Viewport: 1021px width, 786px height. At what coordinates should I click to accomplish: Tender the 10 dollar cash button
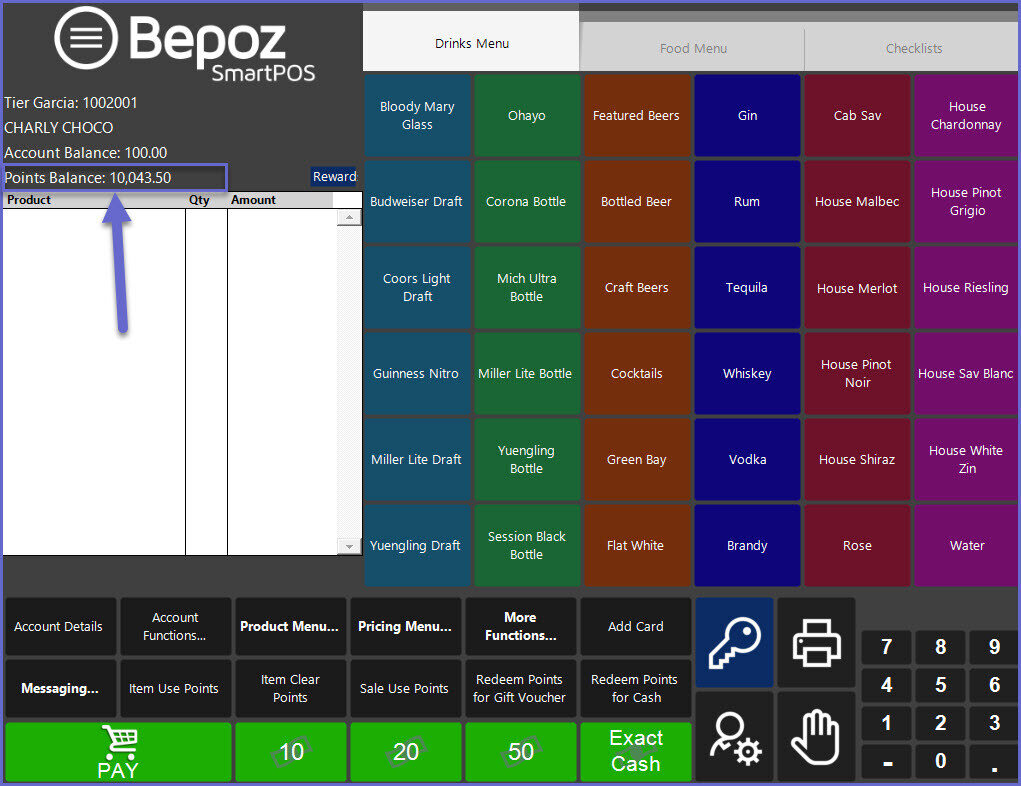coord(290,752)
